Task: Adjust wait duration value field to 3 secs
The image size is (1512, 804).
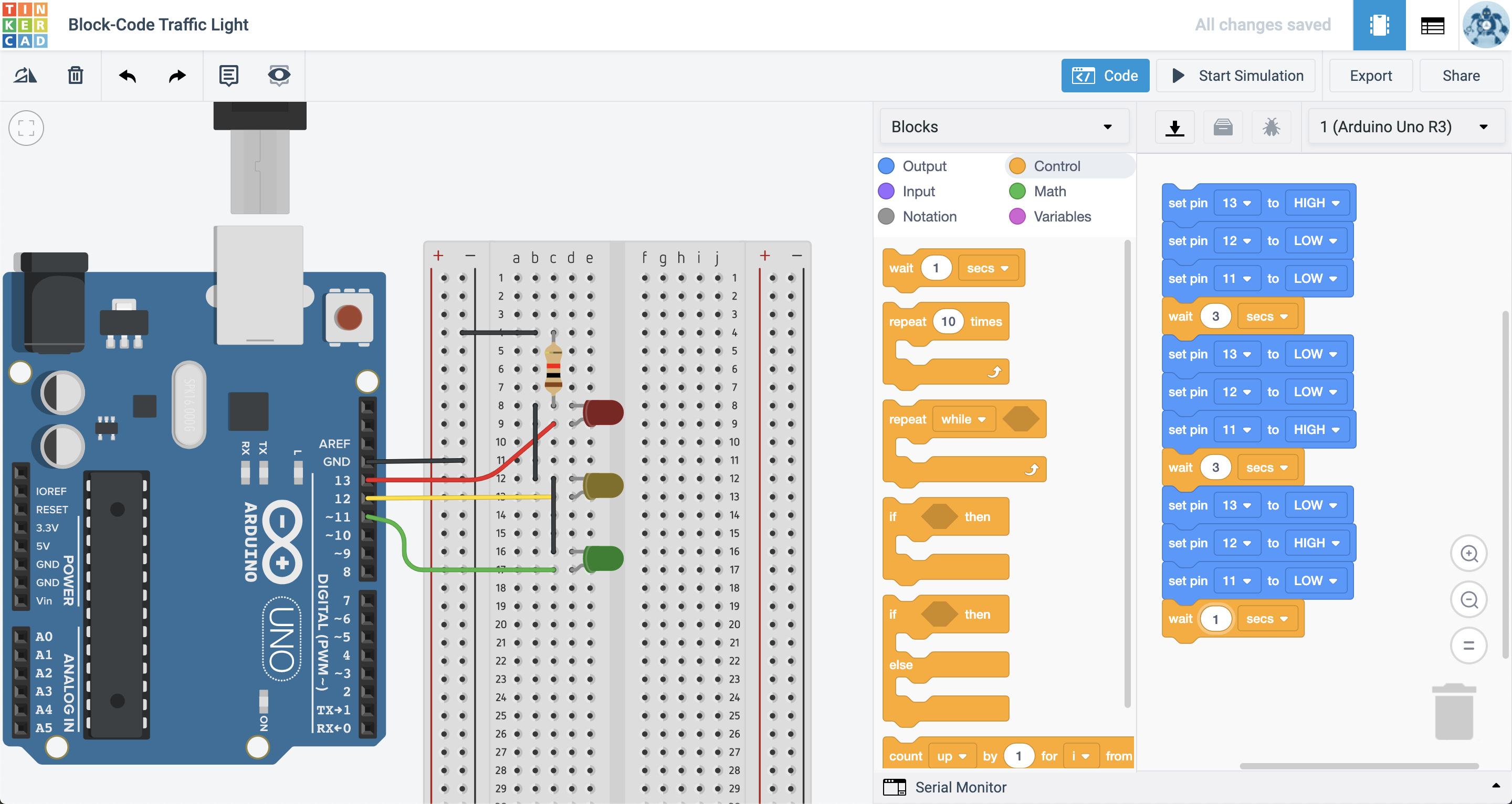Action: pyautogui.click(x=1214, y=618)
